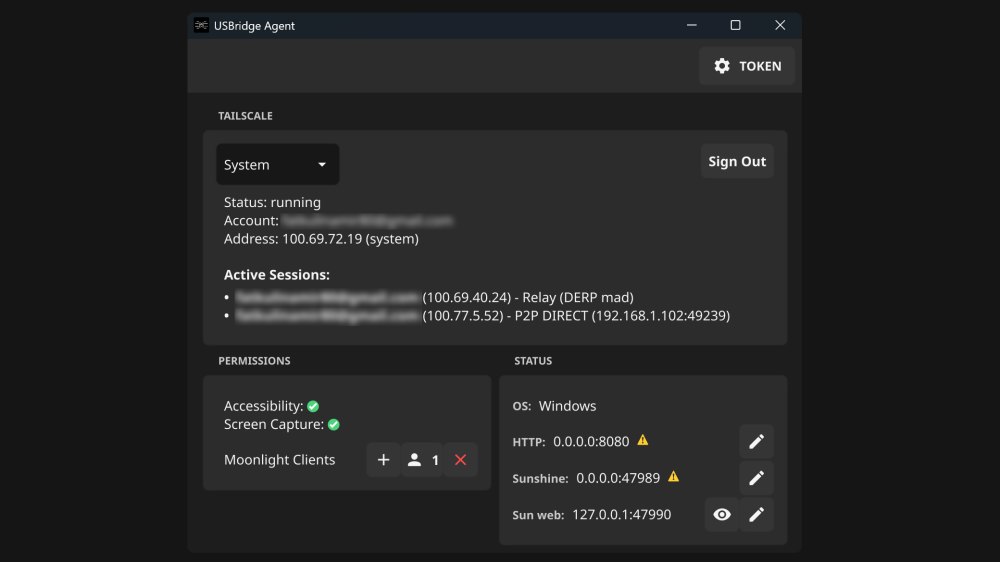Click the Sign Out button
The image size is (1000, 562).
coord(737,161)
